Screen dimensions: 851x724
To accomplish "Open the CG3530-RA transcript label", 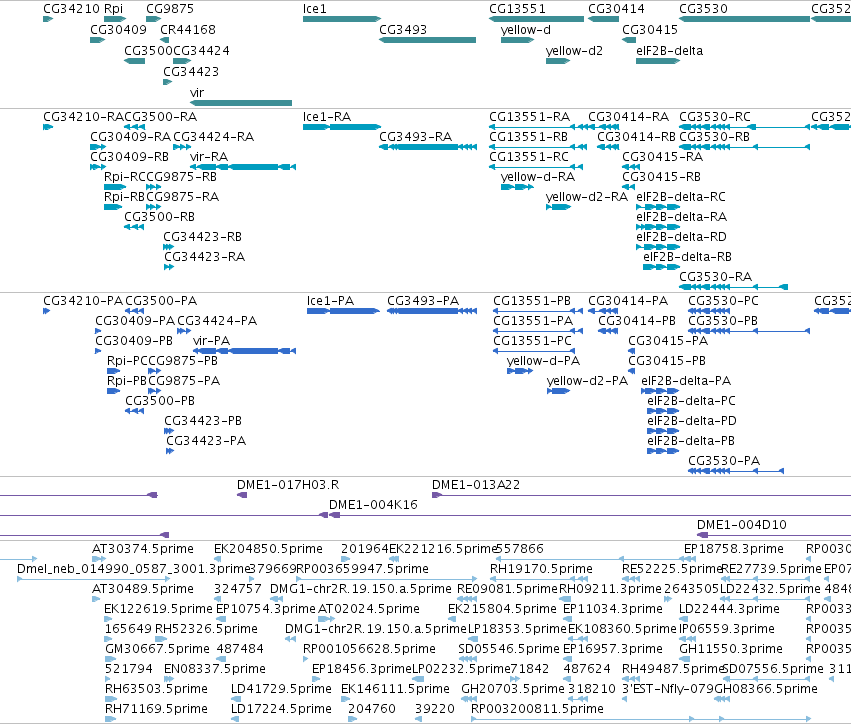I will 715,277.
